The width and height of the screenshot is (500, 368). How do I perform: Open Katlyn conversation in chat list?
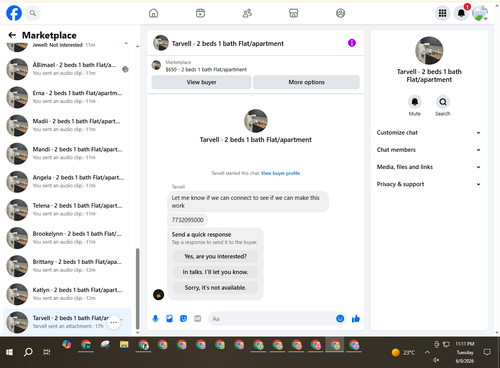click(68, 294)
